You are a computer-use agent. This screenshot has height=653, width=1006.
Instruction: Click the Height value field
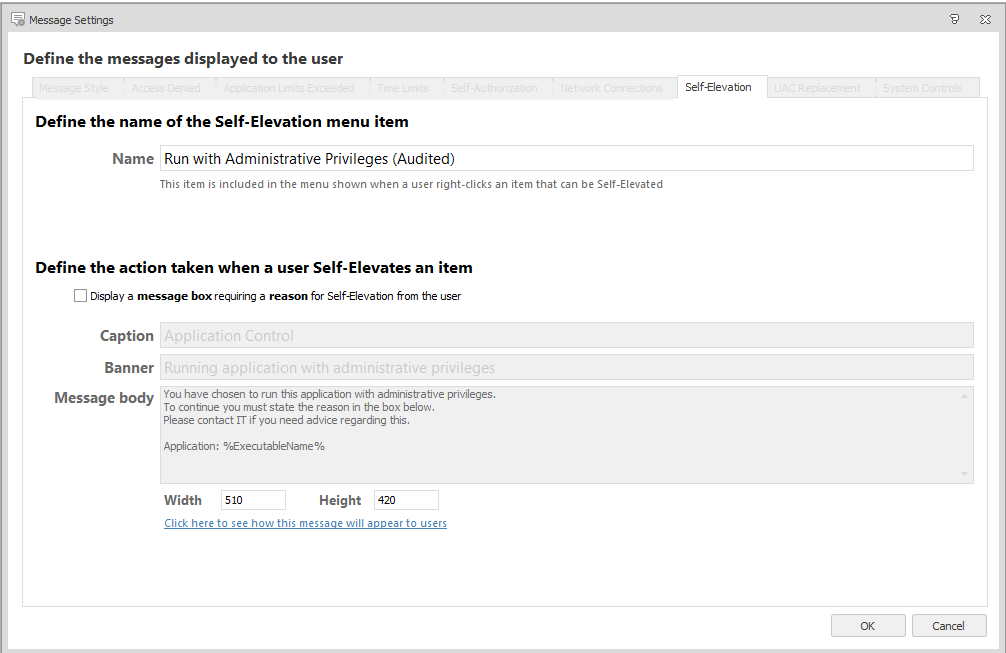tap(406, 500)
